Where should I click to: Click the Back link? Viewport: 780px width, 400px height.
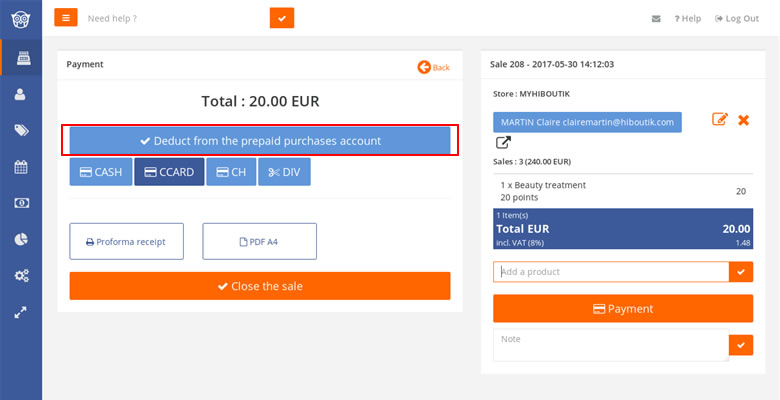[x=433, y=67]
